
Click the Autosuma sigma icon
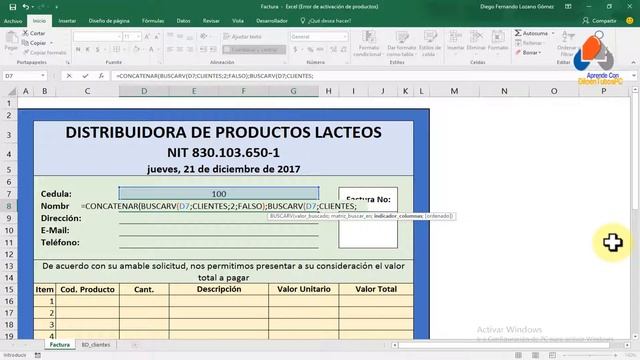518,33
